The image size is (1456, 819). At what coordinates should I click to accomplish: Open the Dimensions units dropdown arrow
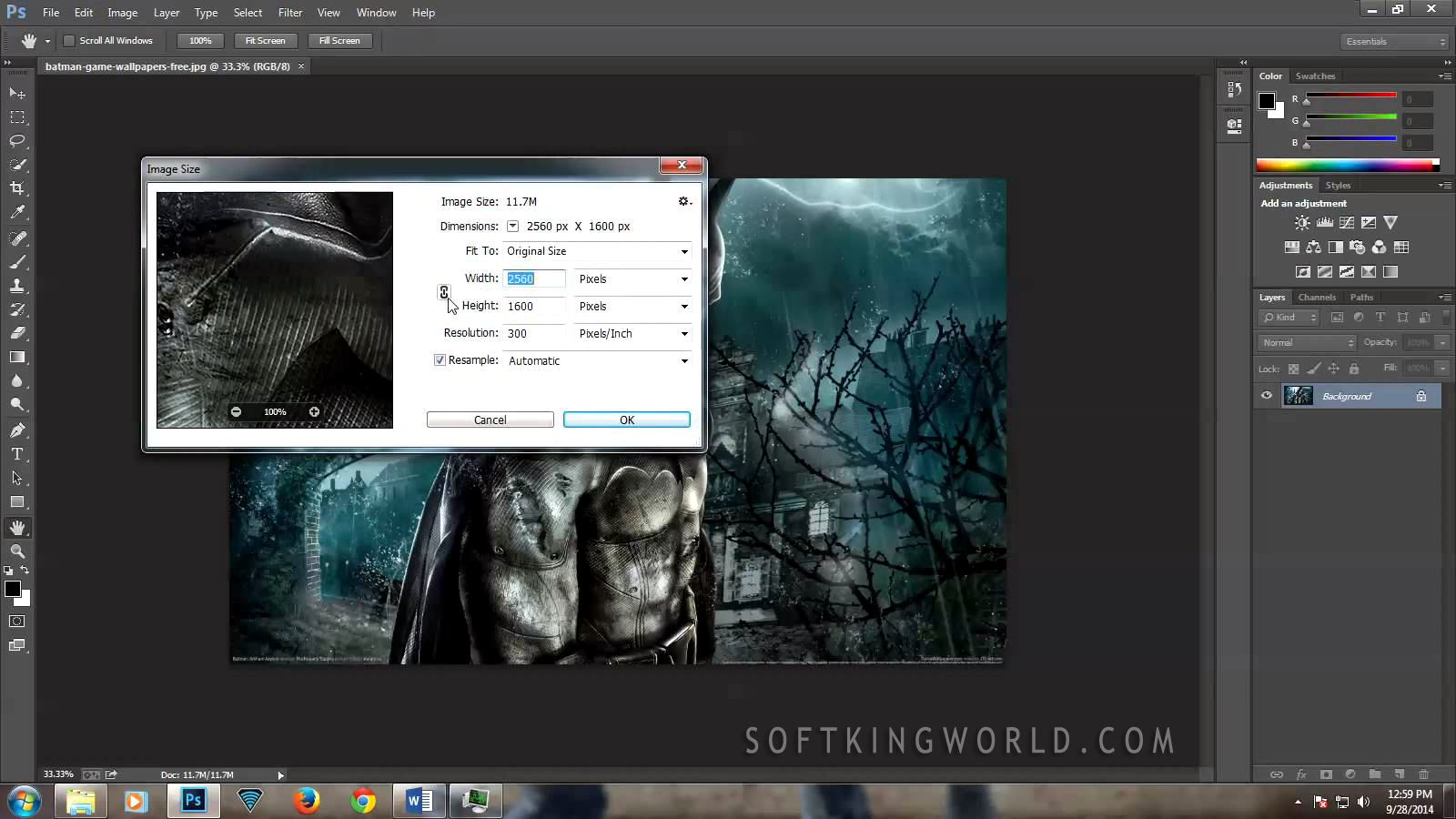pyautogui.click(x=512, y=227)
